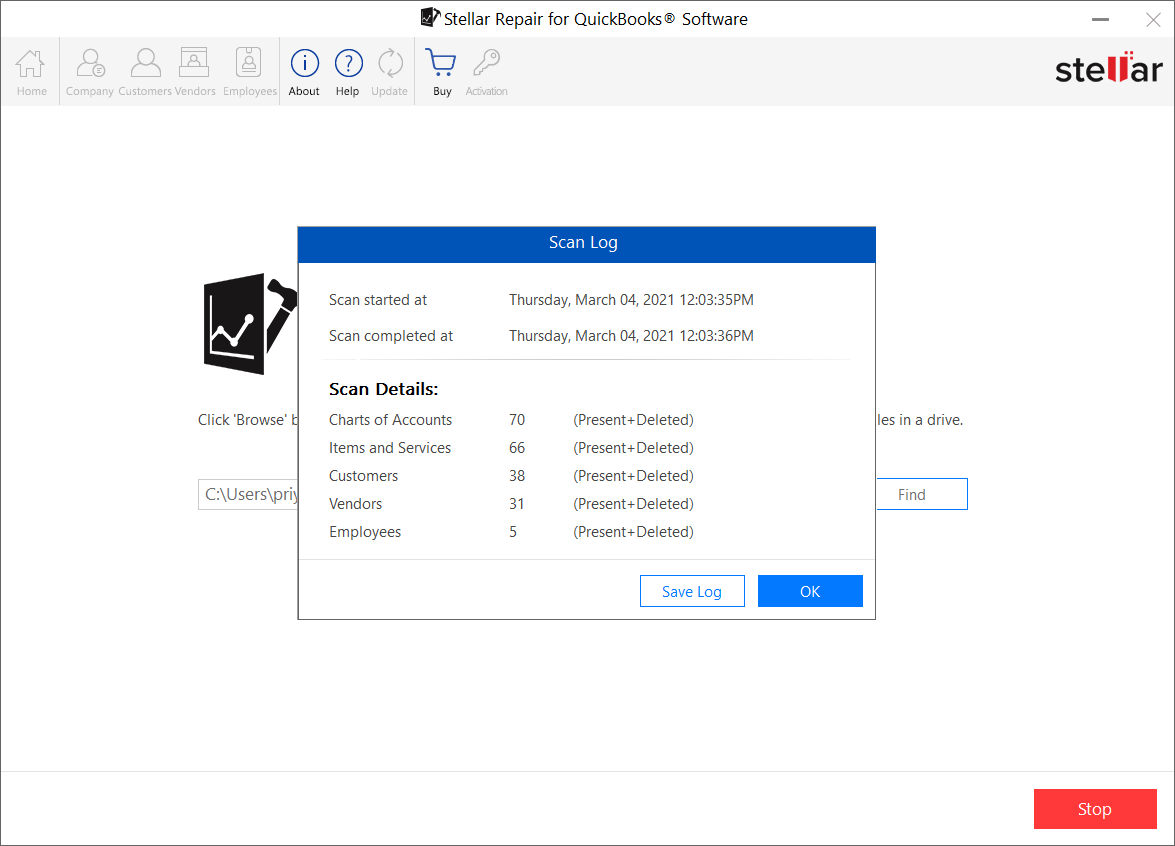Screen dimensions: 1175x846
Task: Click the Customers count 38
Action: click(x=517, y=476)
